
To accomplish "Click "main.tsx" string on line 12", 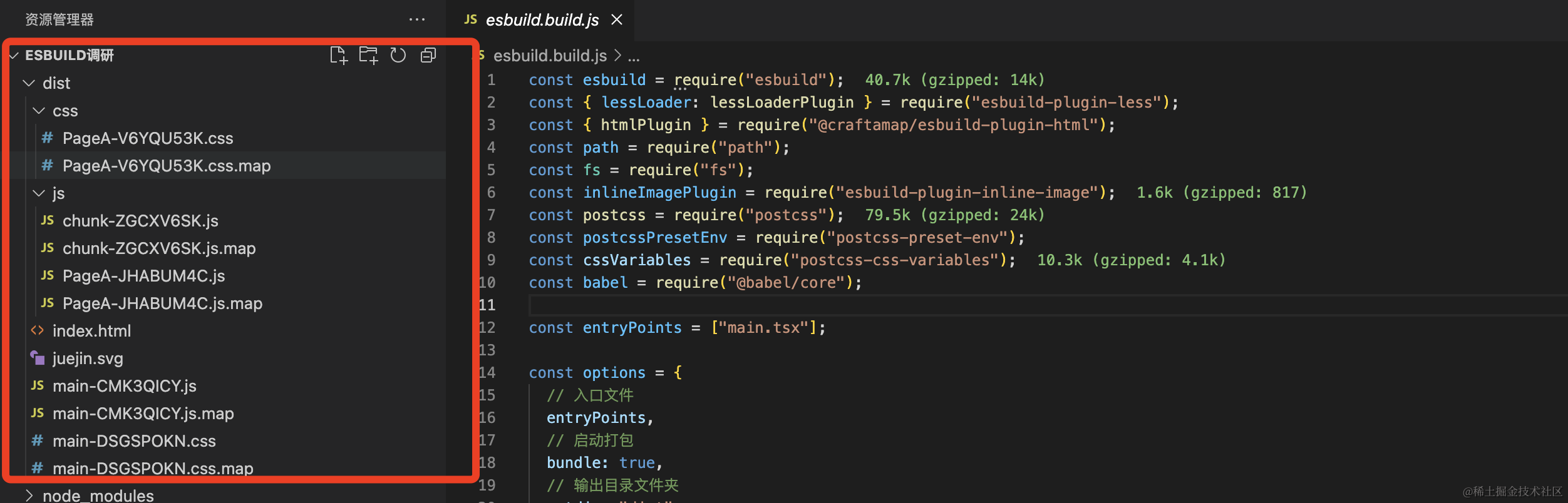I will 763,328.
